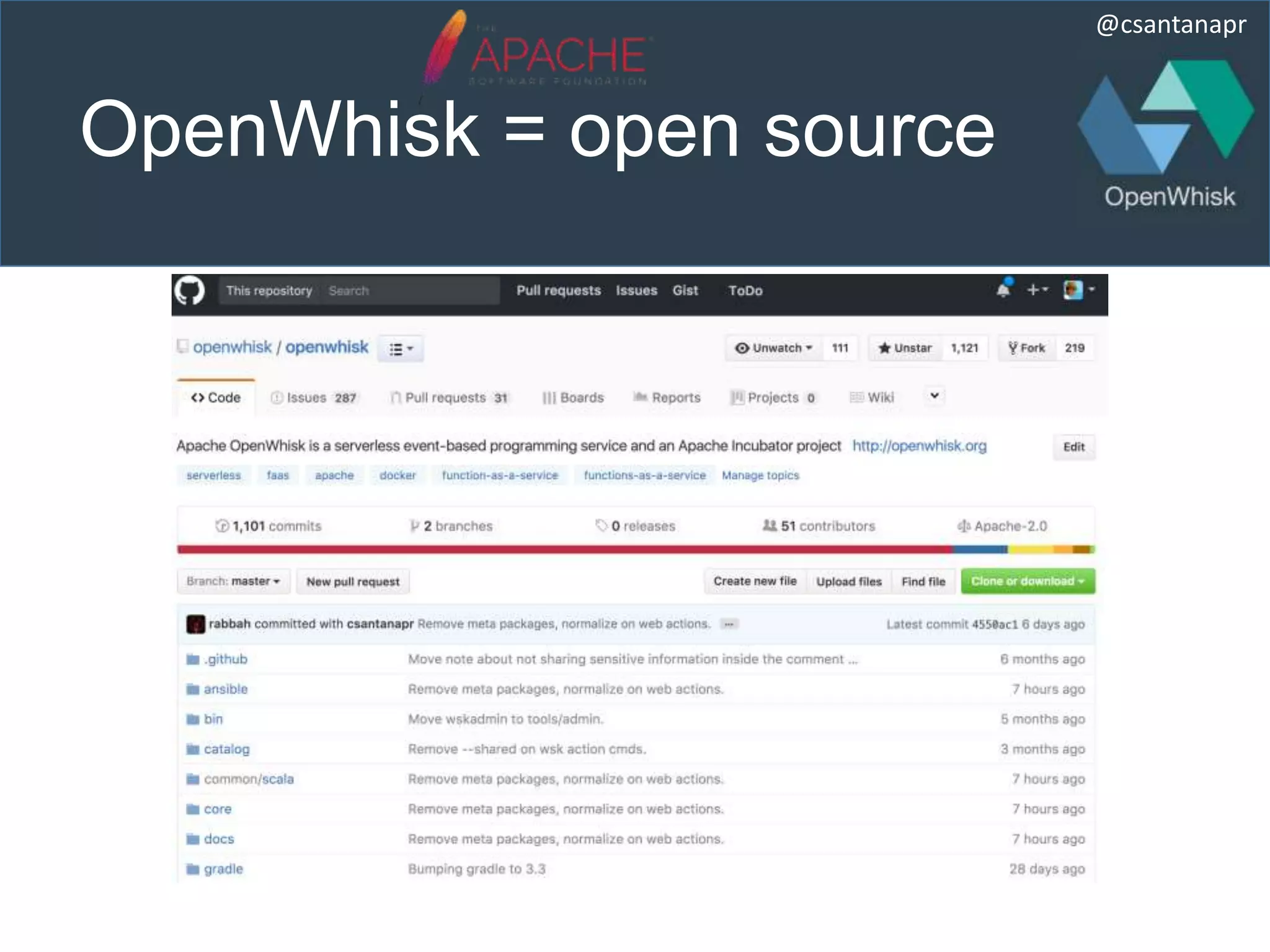Expand the commit message ellipsis button
The width and height of the screenshot is (1270, 952).
(729, 624)
